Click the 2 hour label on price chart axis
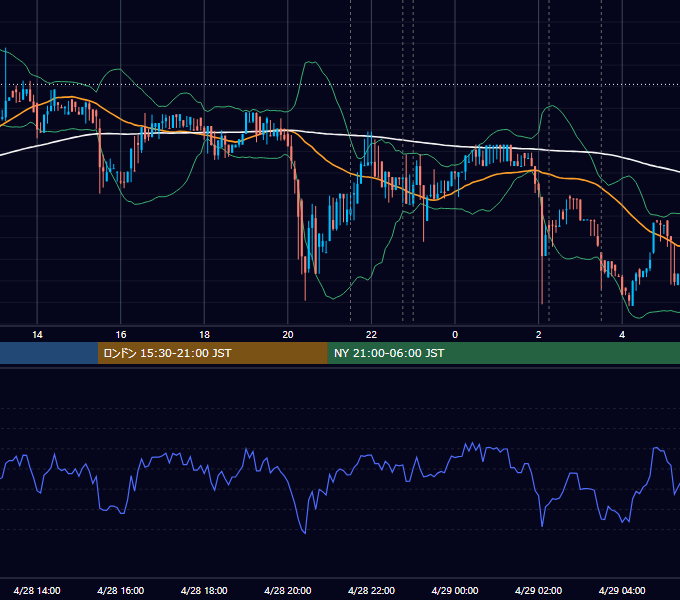The width and height of the screenshot is (680, 600). 539,335
